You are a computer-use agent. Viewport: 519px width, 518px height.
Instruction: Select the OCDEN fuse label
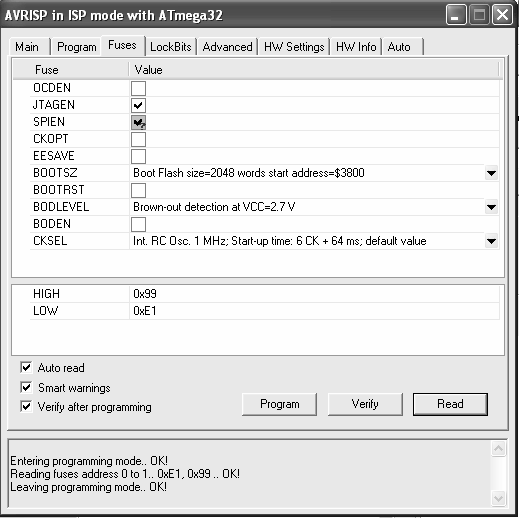pos(52,88)
